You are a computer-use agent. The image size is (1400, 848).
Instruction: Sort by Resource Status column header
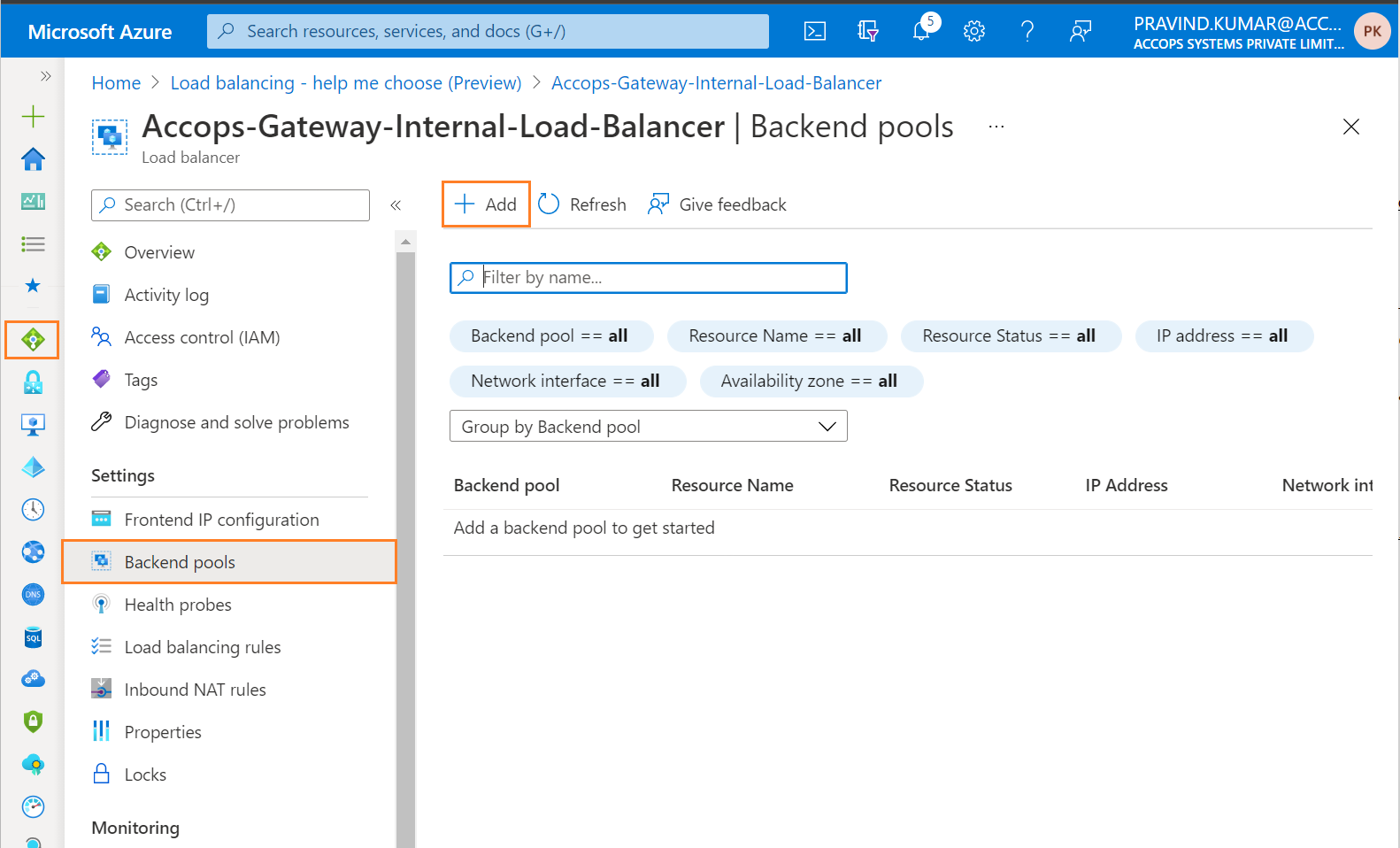pyautogui.click(x=950, y=486)
